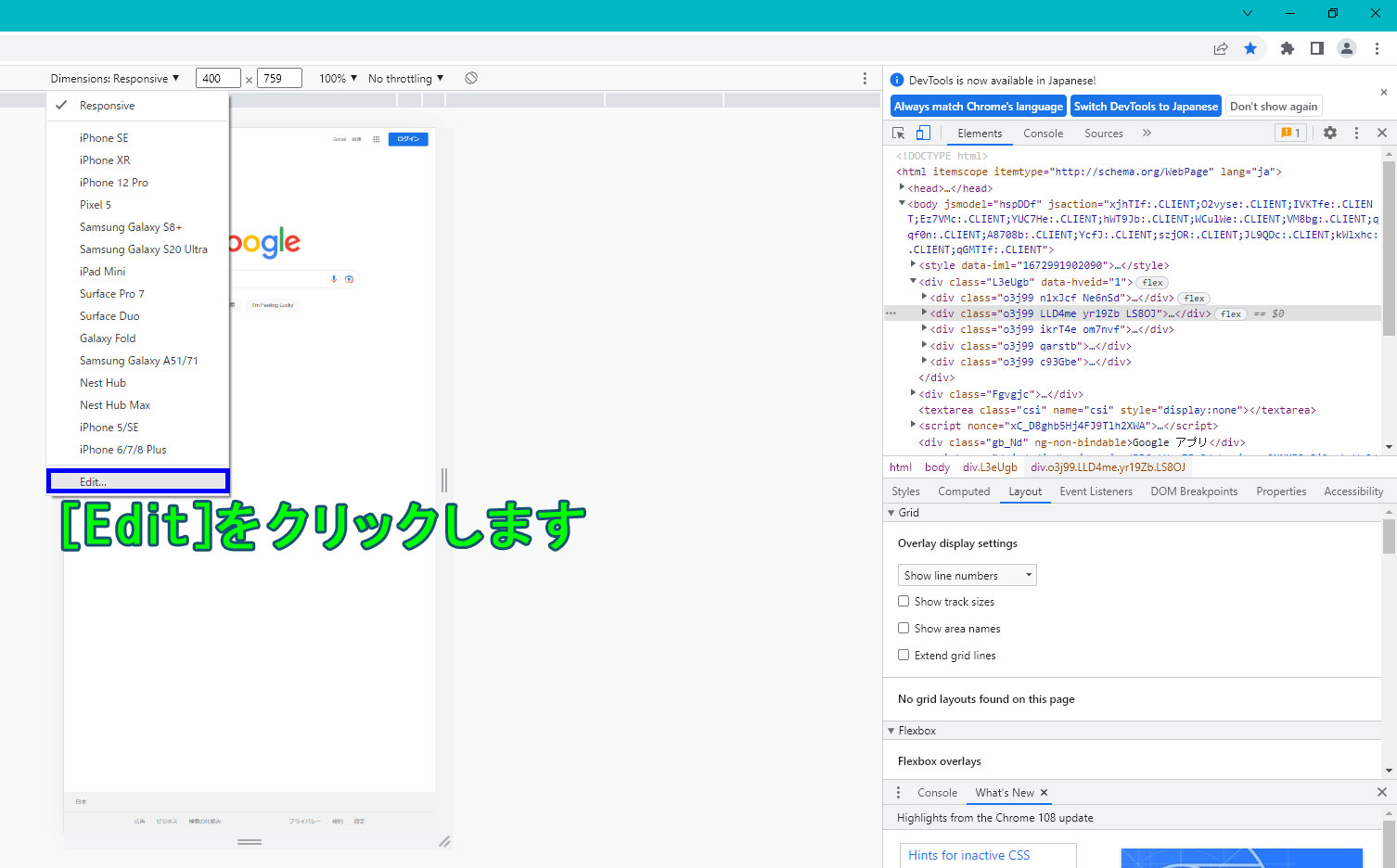Click the ellipsis beside the selected DOM node
1397x868 pixels.
(891, 313)
